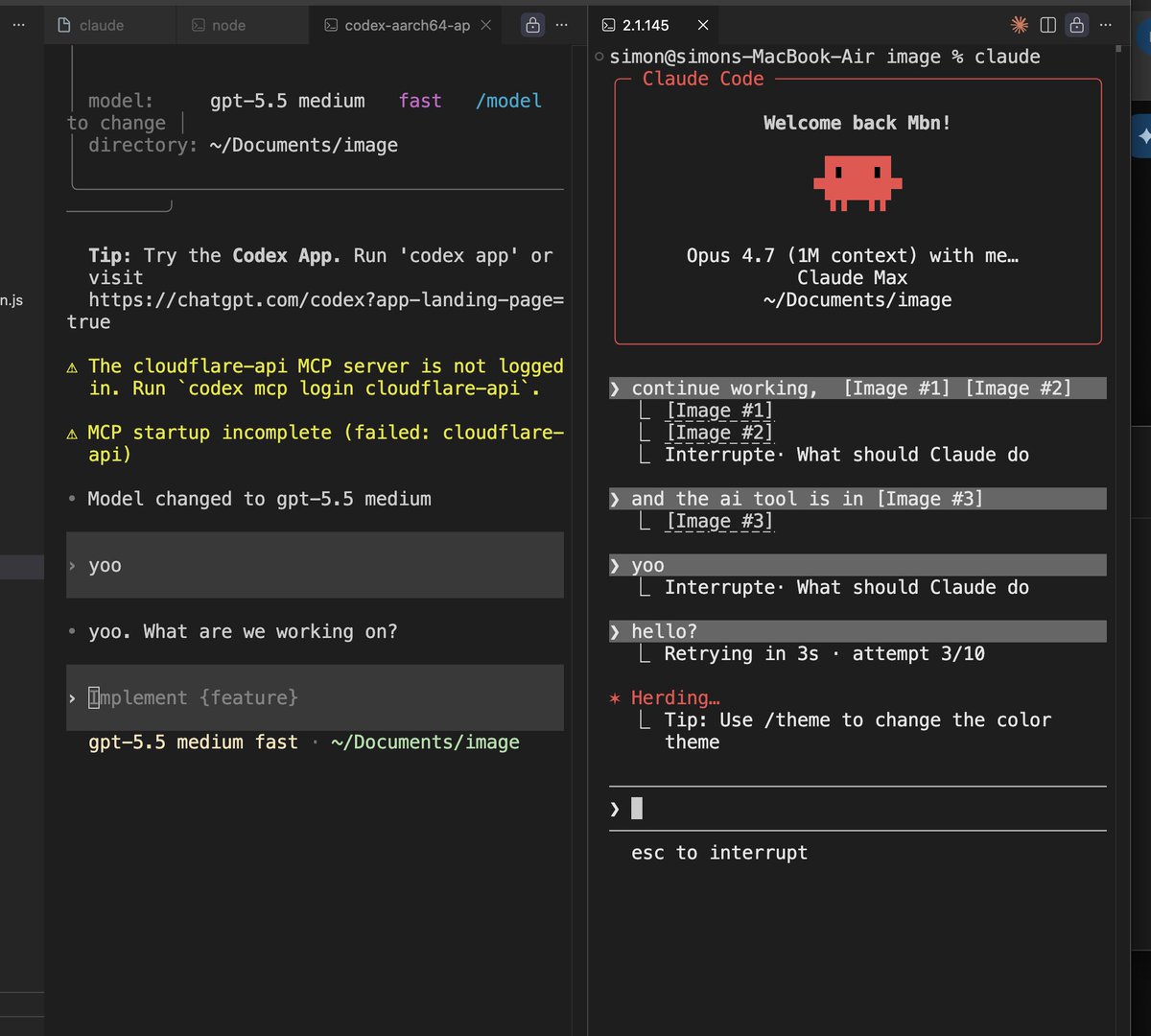Click the 'fast' label in Codex model line
Screen dimensions: 1151x1036
point(420,101)
